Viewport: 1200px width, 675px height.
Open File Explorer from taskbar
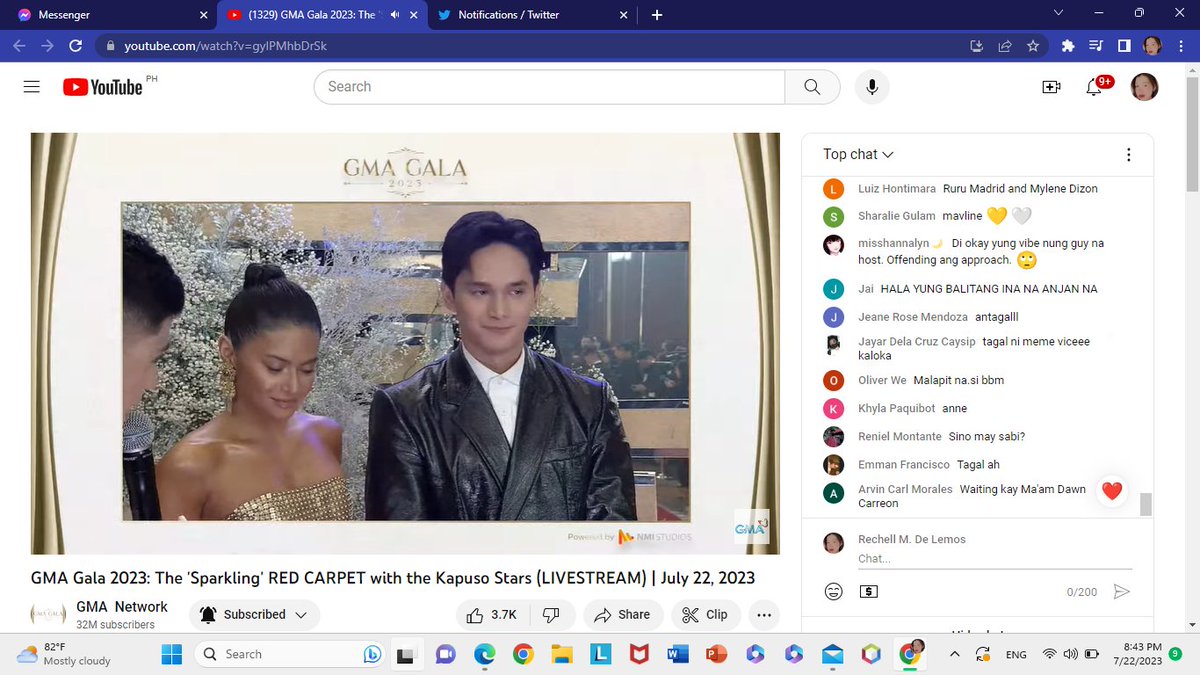(561, 654)
